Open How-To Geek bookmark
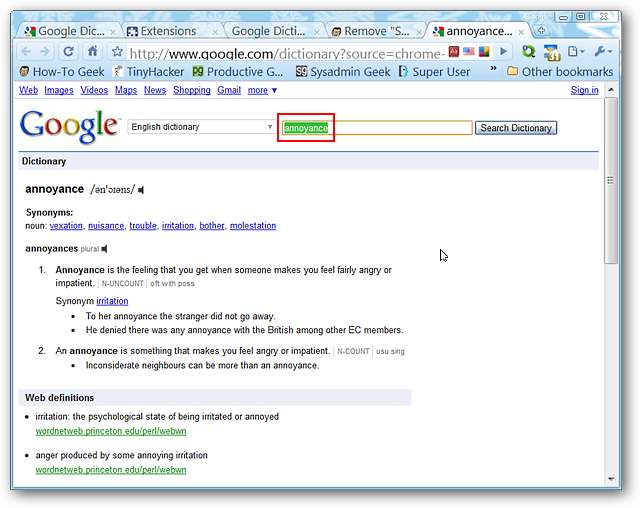This screenshot has height=508, width=640. pos(62,72)
